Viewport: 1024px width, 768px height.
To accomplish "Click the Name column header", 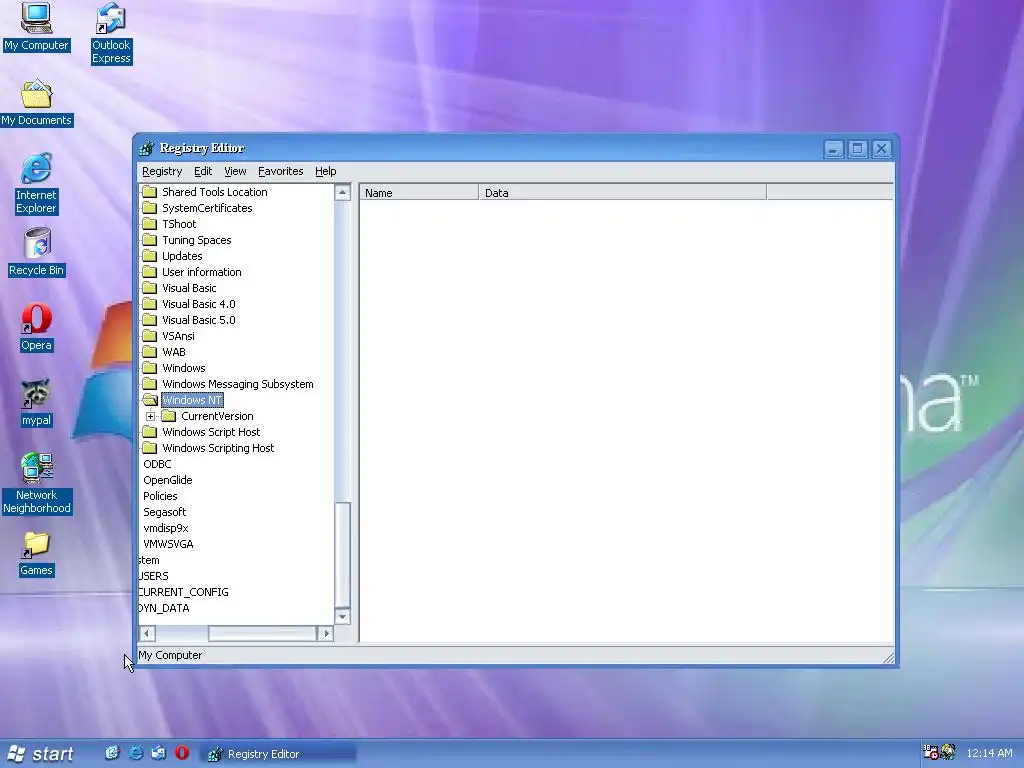I will point(419,193).
